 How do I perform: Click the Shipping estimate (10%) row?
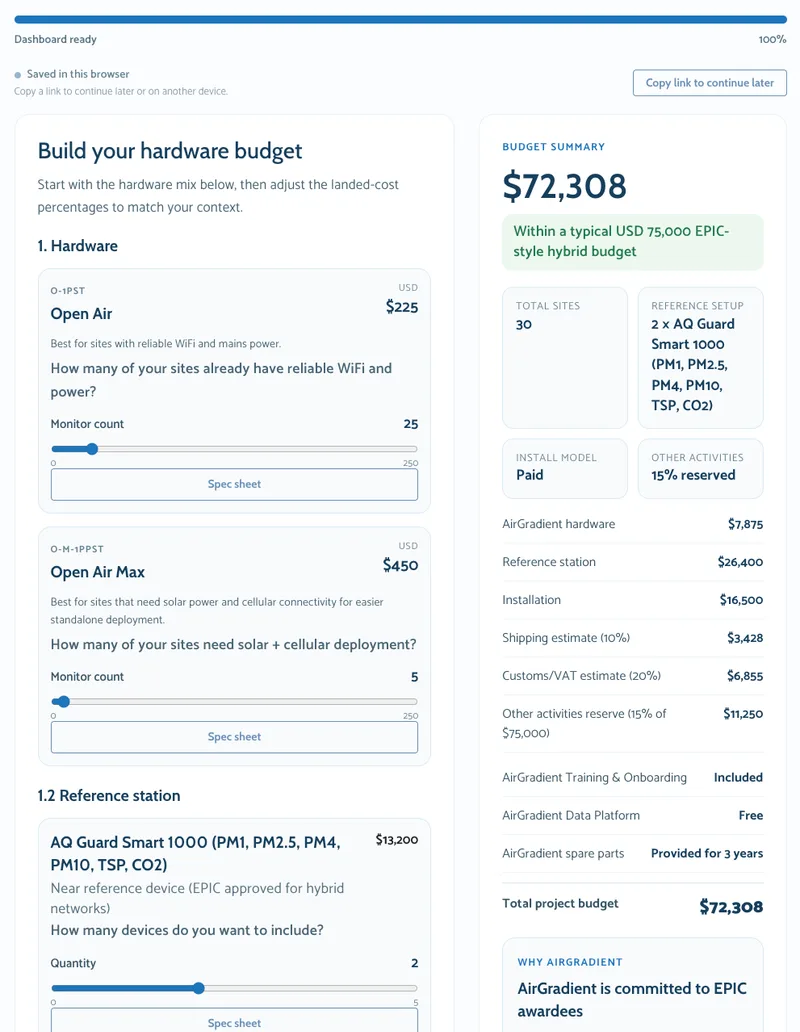[632, 638]
